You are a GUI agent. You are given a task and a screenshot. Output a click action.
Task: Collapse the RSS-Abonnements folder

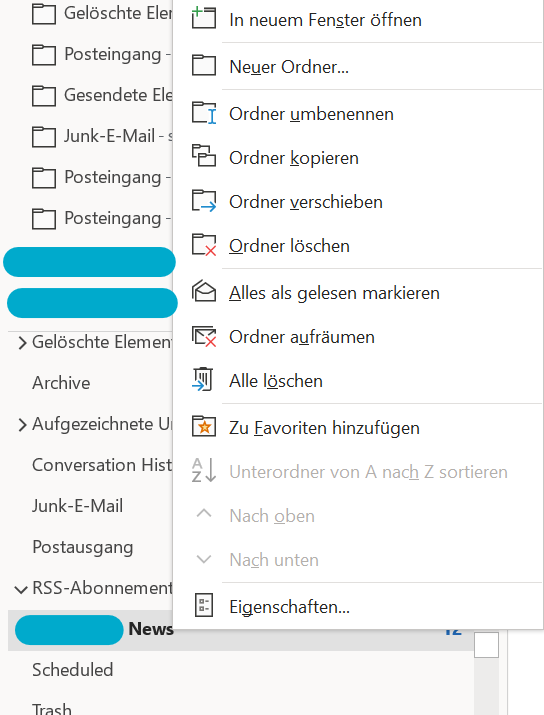21,589
